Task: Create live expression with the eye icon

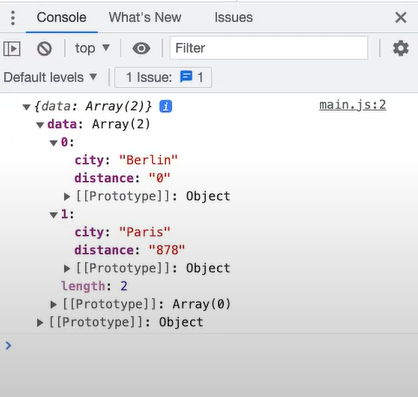Action: point(141,48)
